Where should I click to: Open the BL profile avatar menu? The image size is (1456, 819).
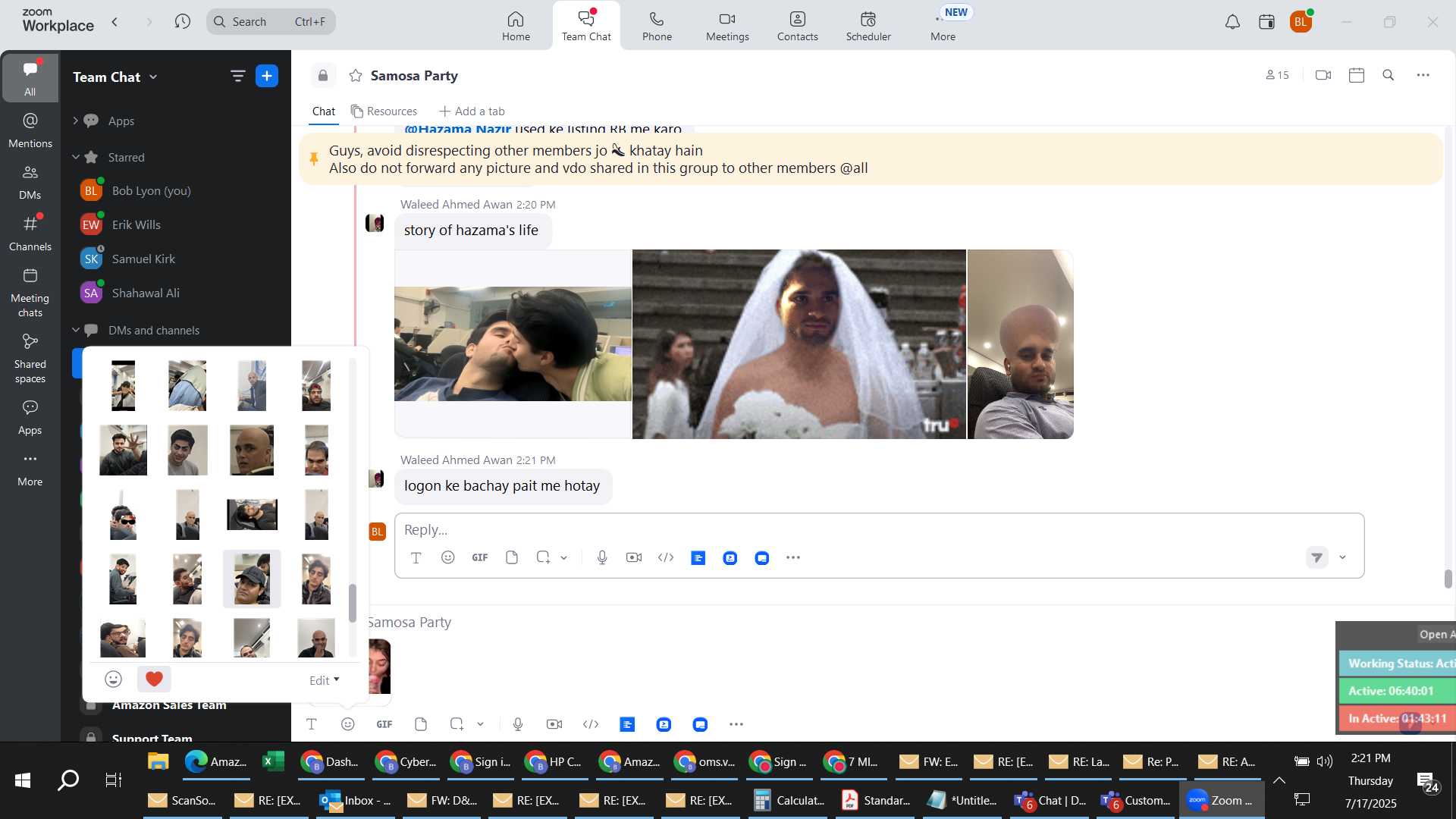[1301, 22]
